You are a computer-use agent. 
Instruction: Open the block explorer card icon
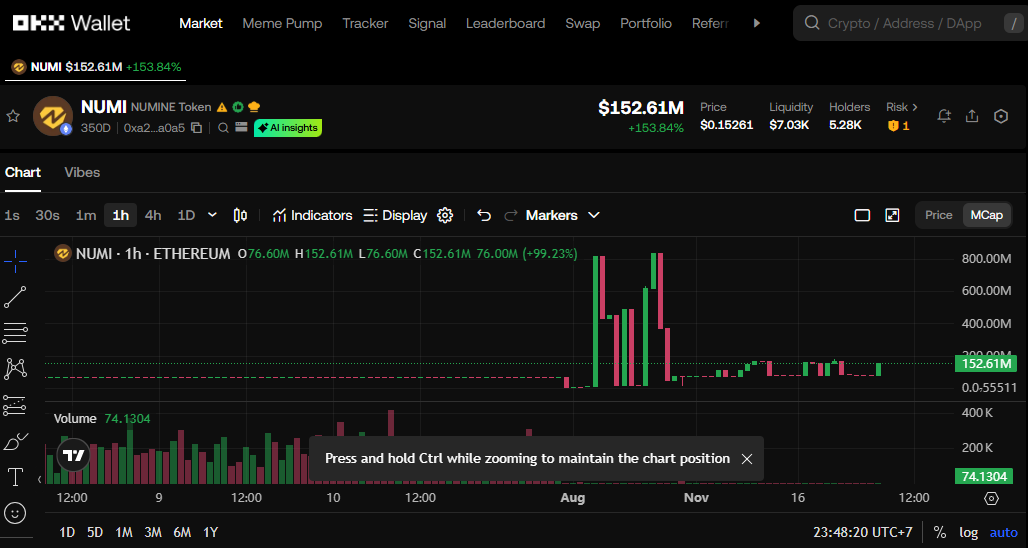tap(241, 127)
